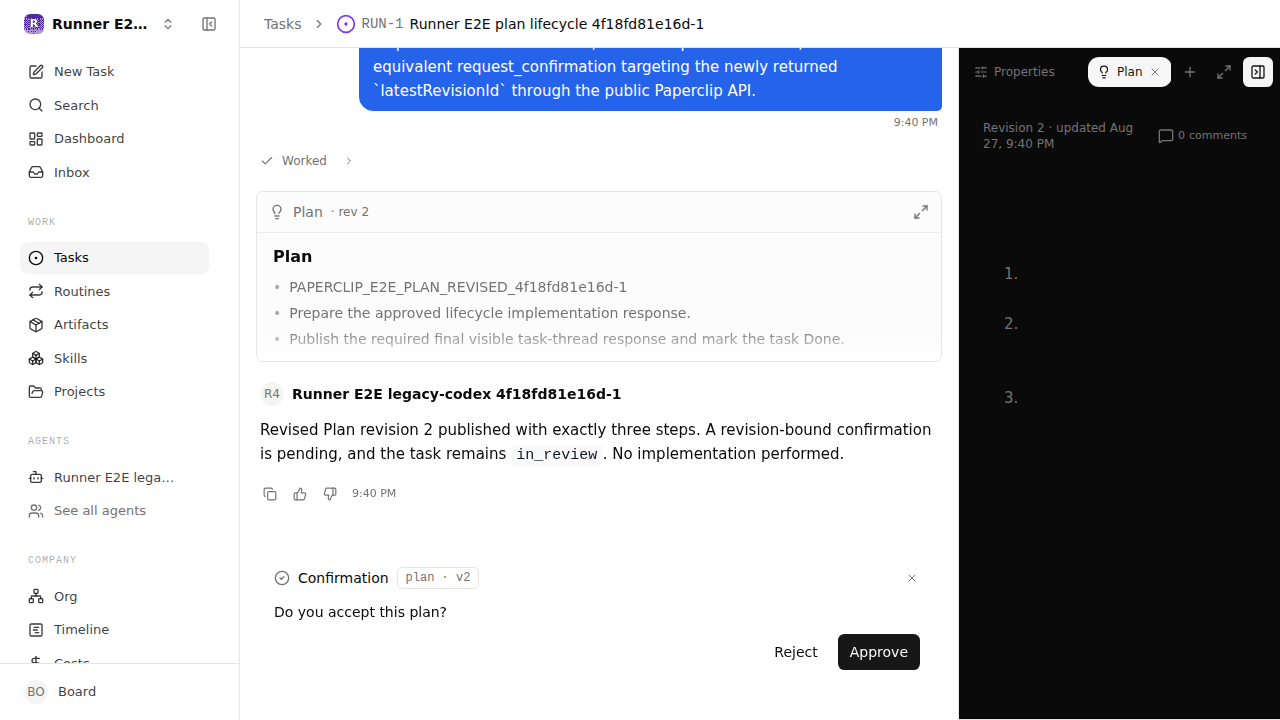Copy the agent message

pyautogui.click(x=270, y=494)
